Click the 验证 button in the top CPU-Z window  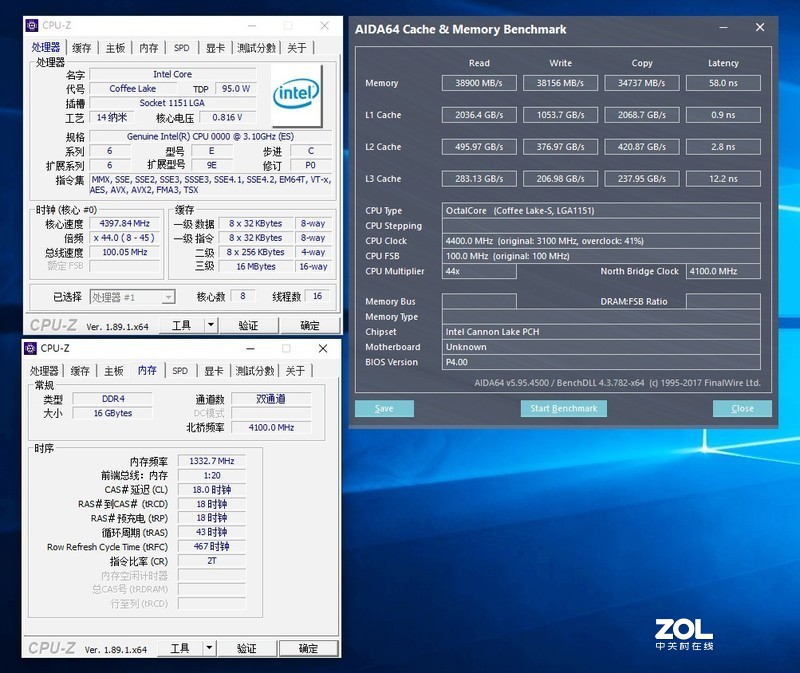tap(248, 324)
